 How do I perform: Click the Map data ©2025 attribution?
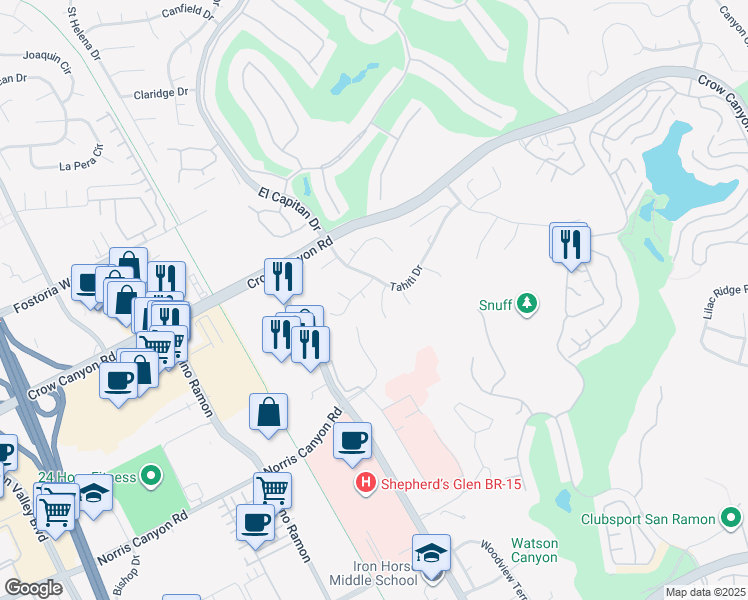pyautogui.click(x=705, y=592)
